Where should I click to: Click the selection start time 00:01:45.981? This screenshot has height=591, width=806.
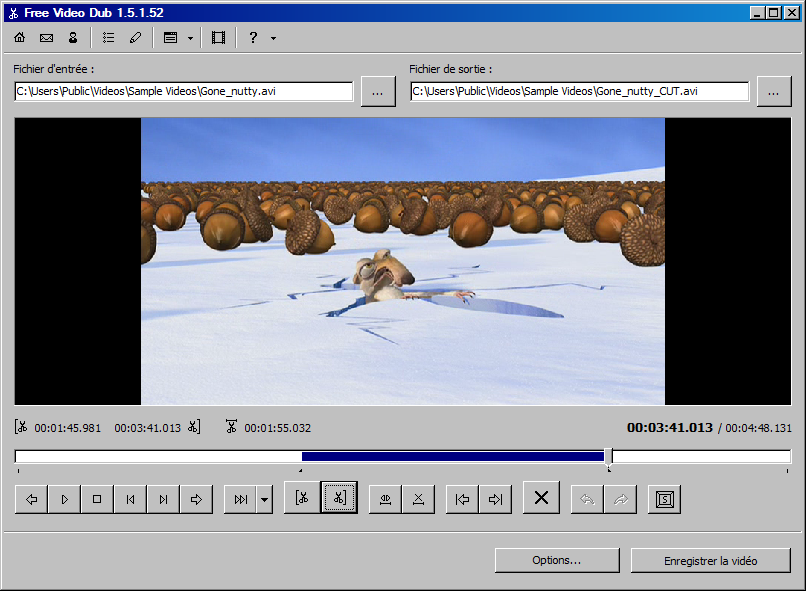click(x=67, y=428)
